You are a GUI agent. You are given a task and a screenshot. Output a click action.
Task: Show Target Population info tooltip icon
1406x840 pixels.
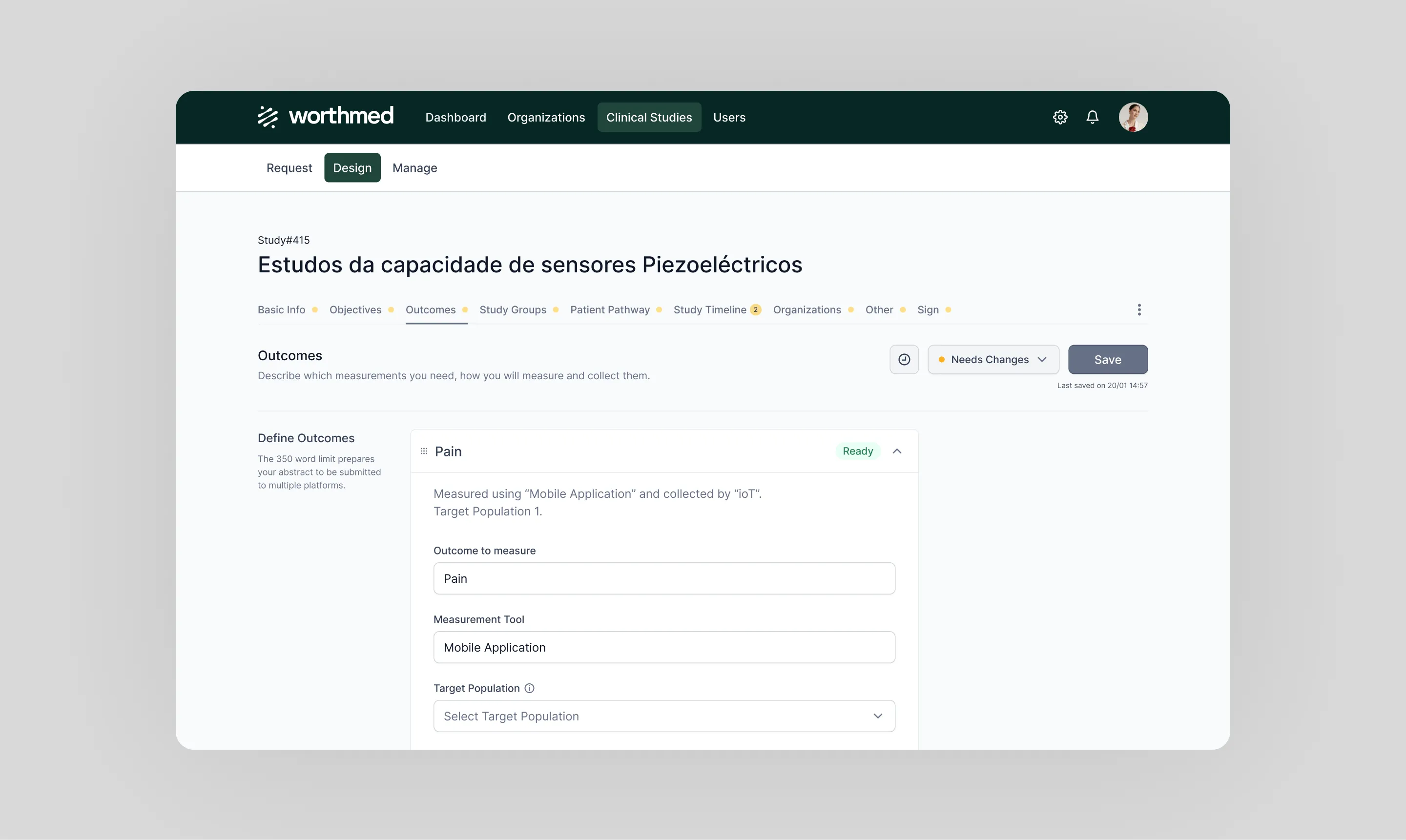[x=529, y=688]
